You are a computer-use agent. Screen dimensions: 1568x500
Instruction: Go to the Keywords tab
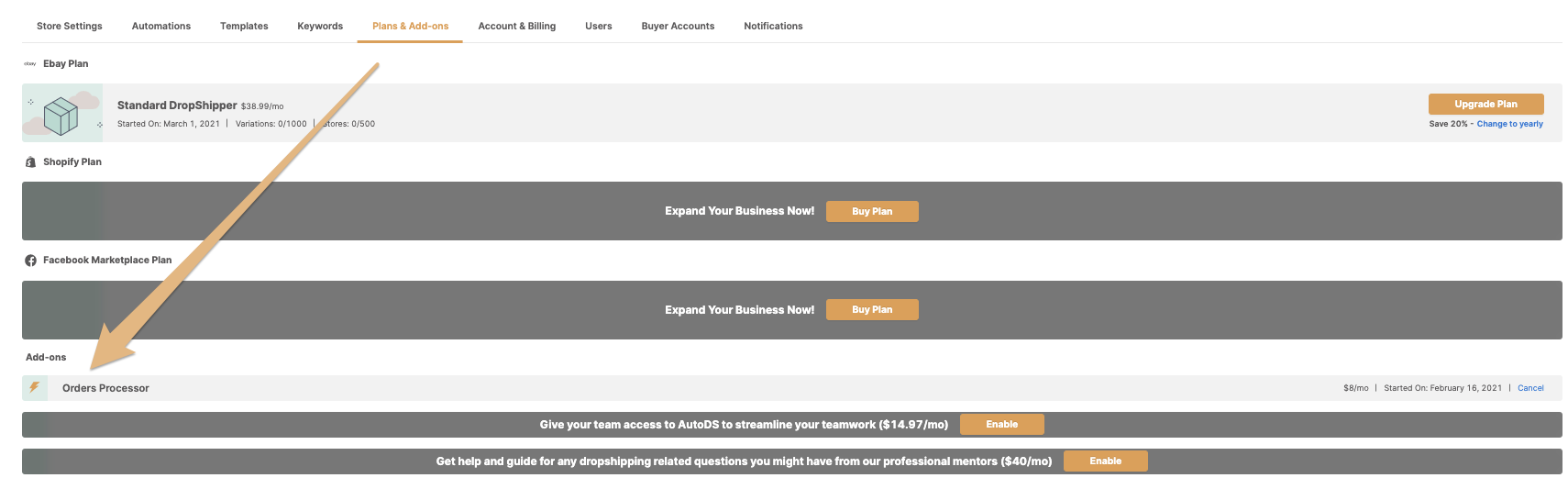pos(320,26)
